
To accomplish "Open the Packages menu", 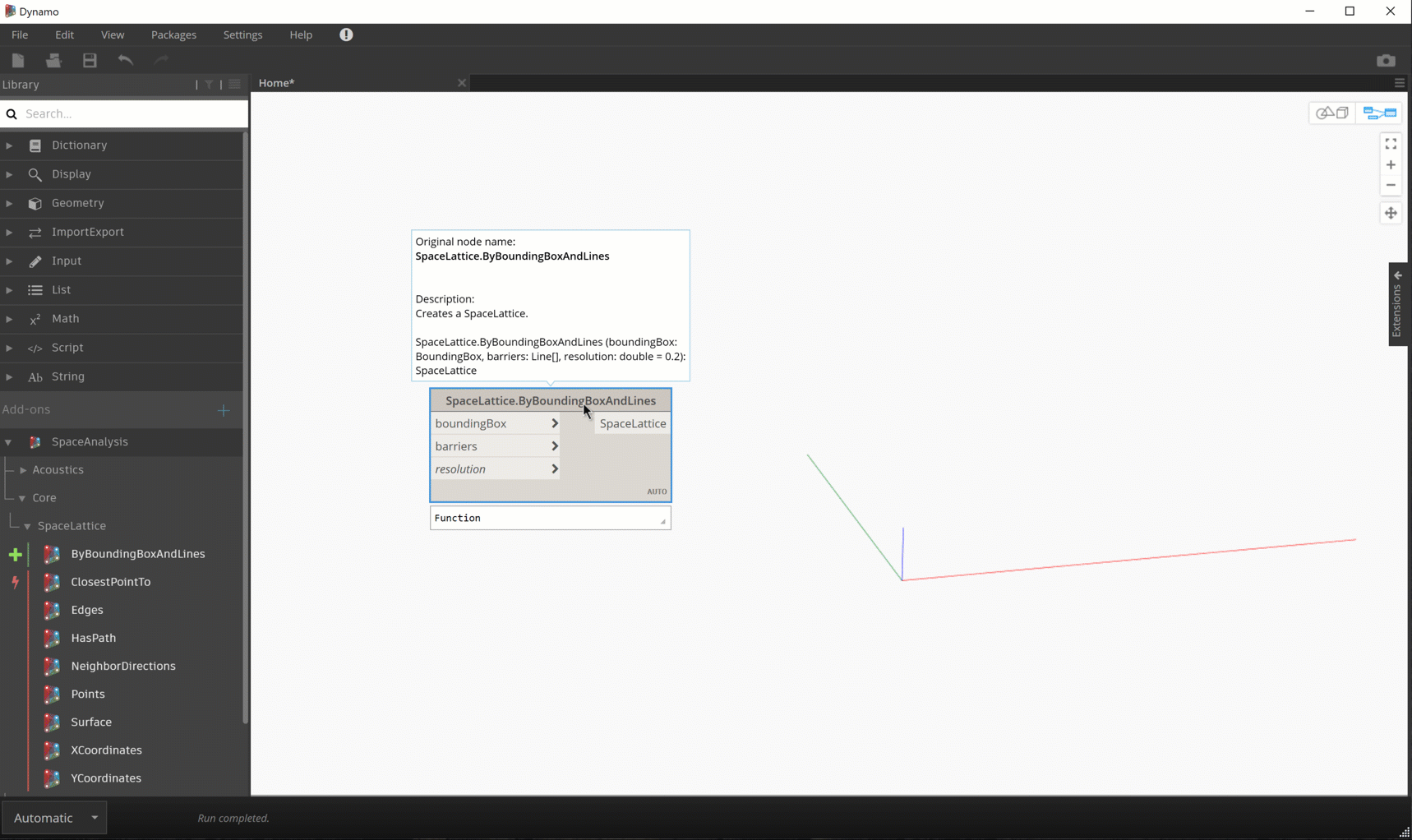I will pos(173,35).
